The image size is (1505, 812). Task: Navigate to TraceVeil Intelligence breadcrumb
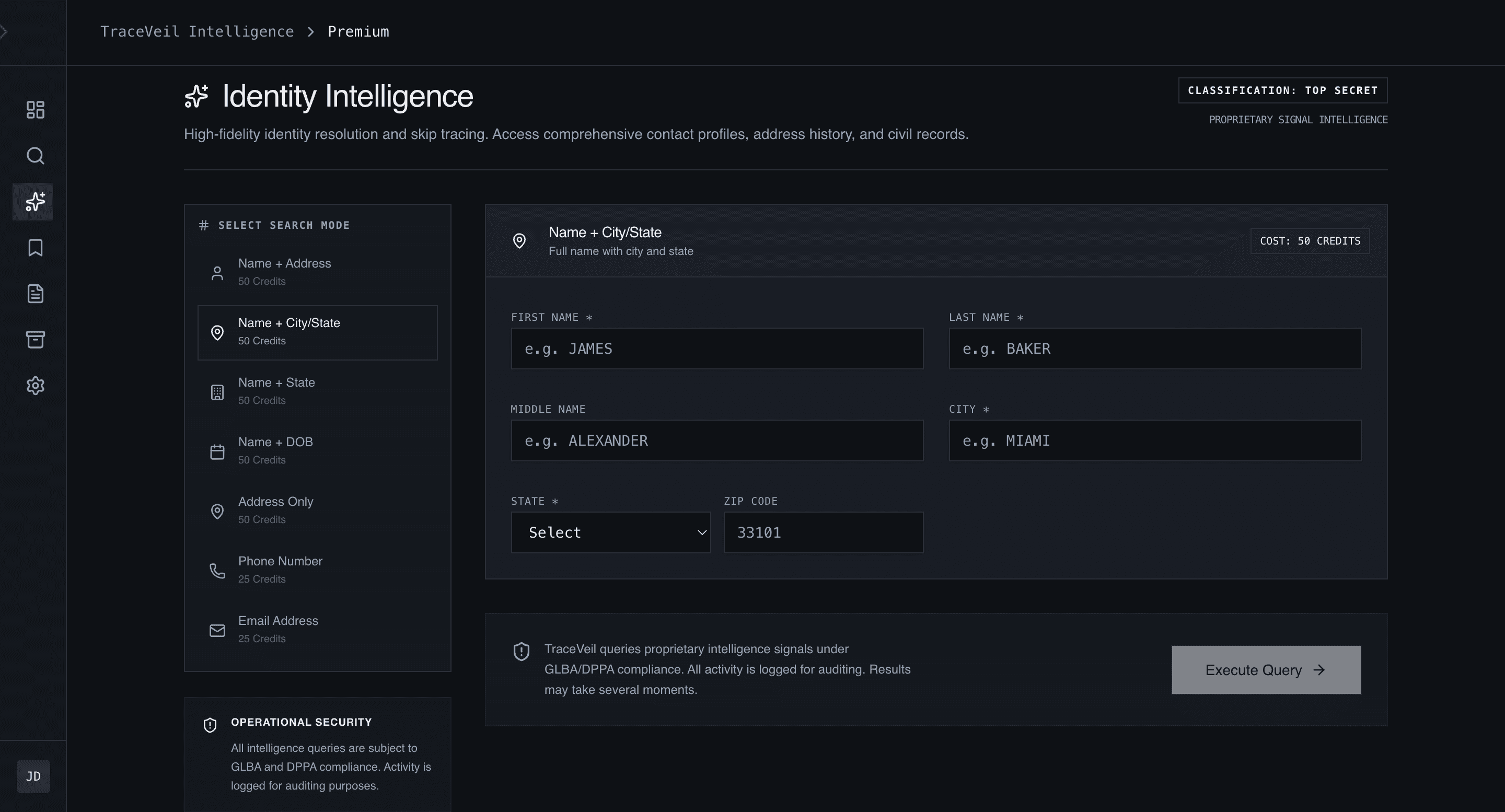click(197, 31)
